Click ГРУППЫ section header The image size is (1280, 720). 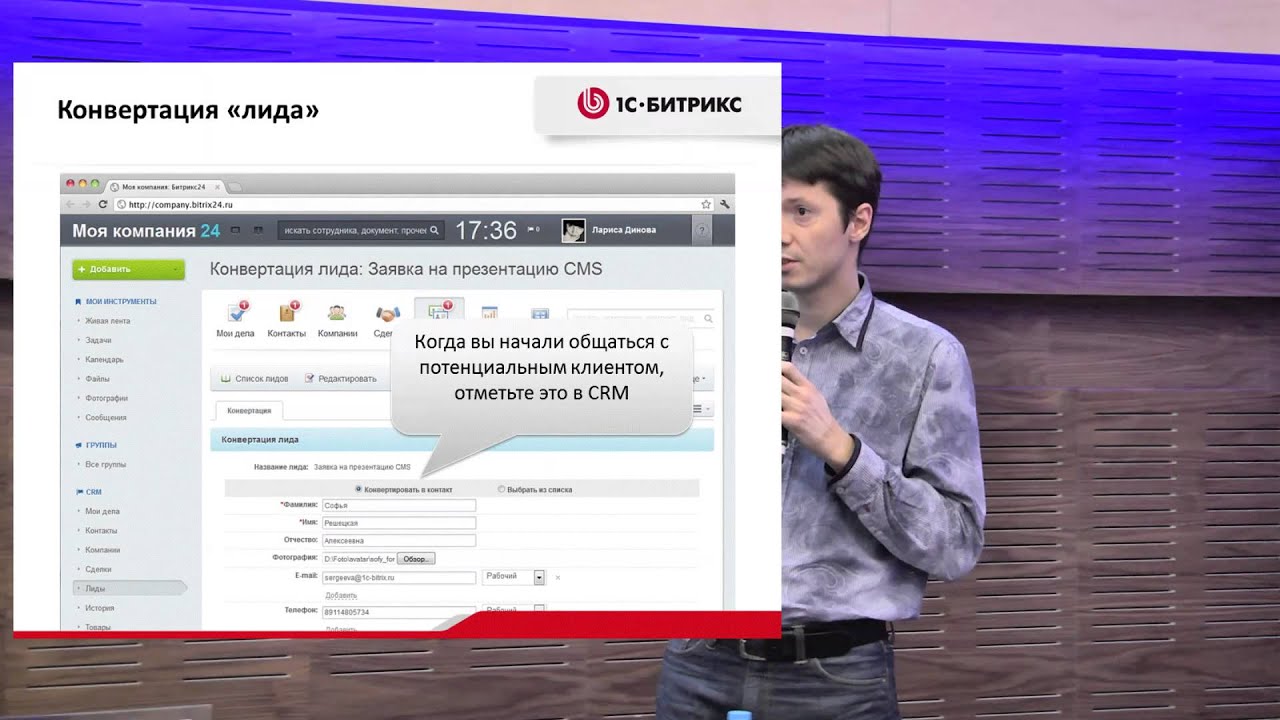coord(101,445)
